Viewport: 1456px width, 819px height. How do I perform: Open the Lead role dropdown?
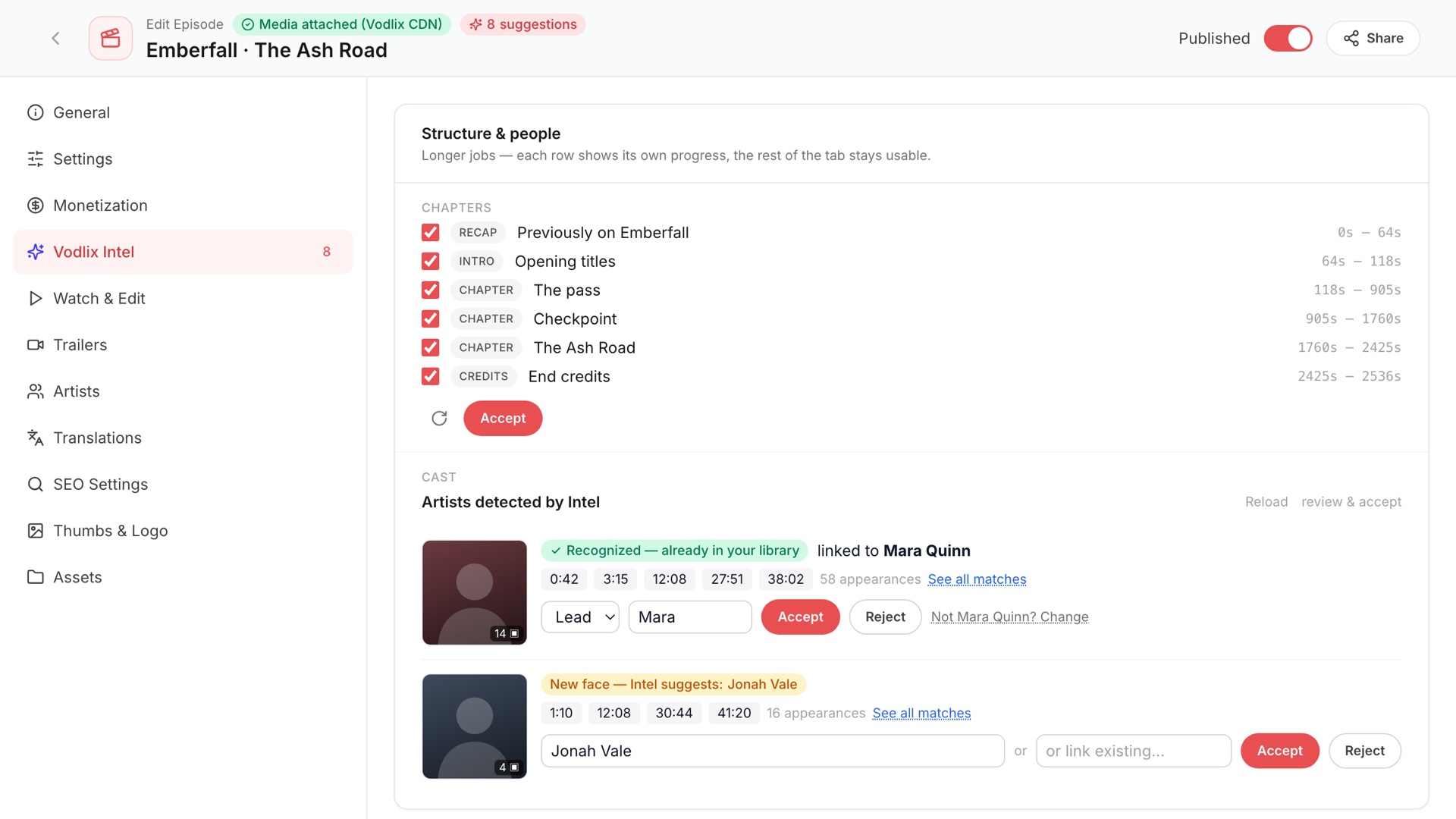(580, 617)
